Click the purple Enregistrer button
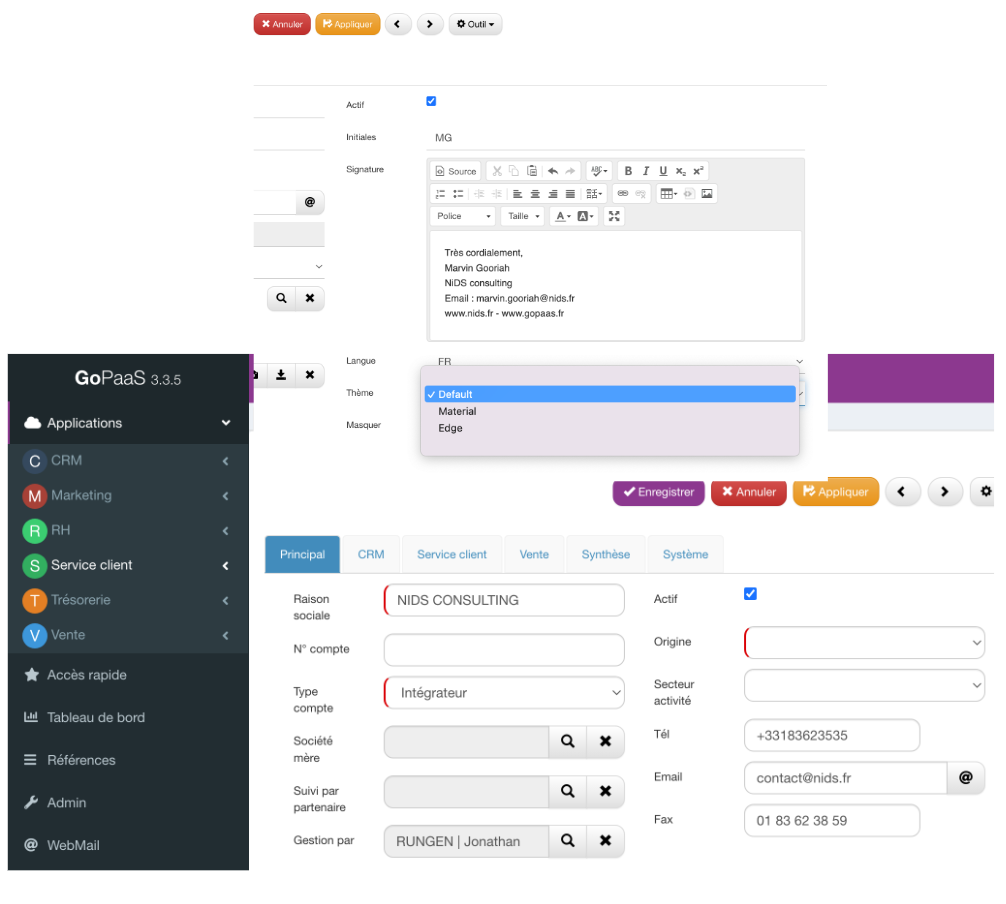The width and height of the screenshot is (1006, 904). pyautogui.click(x=658, y=492)
